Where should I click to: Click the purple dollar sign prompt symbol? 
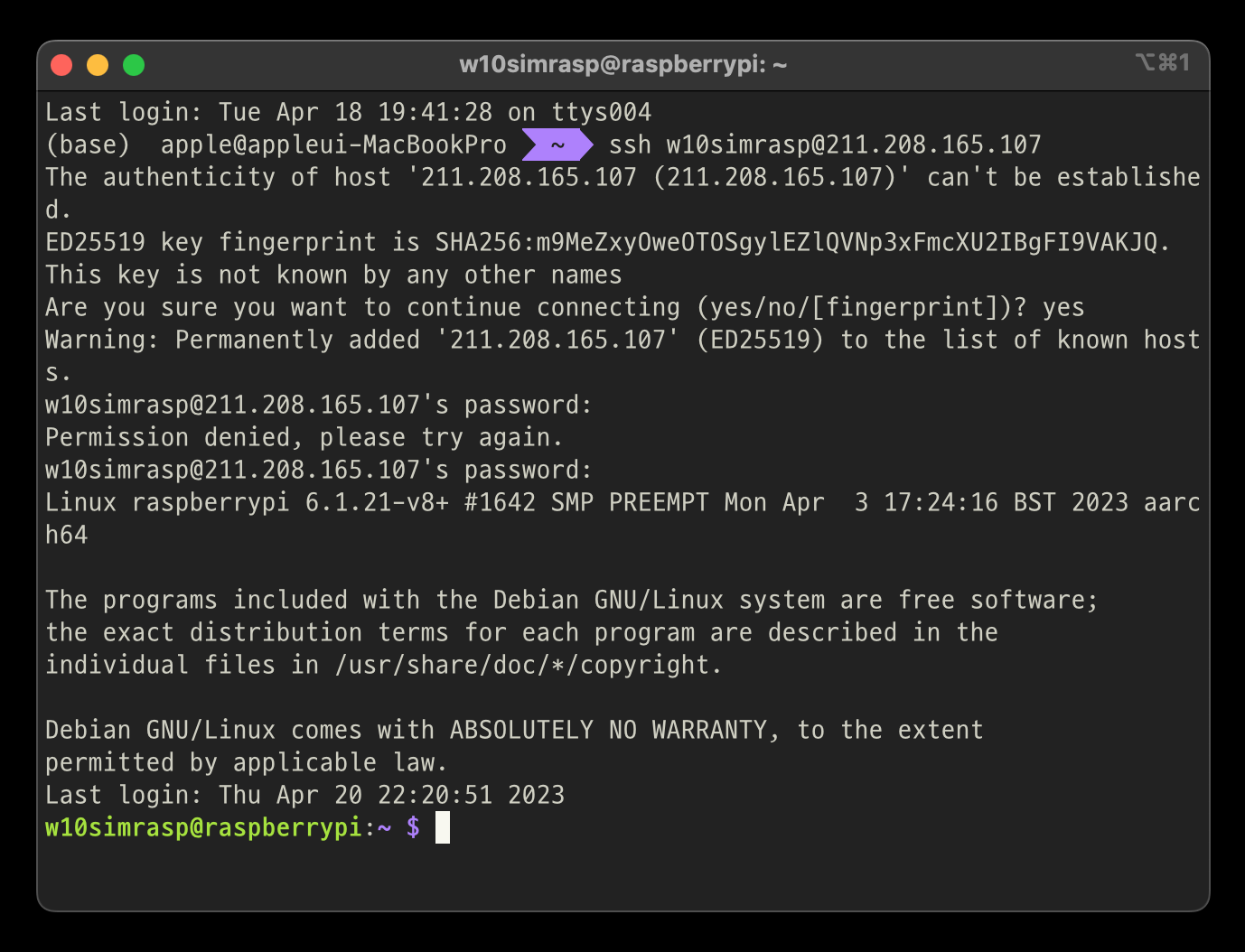[x=413, y=827]
